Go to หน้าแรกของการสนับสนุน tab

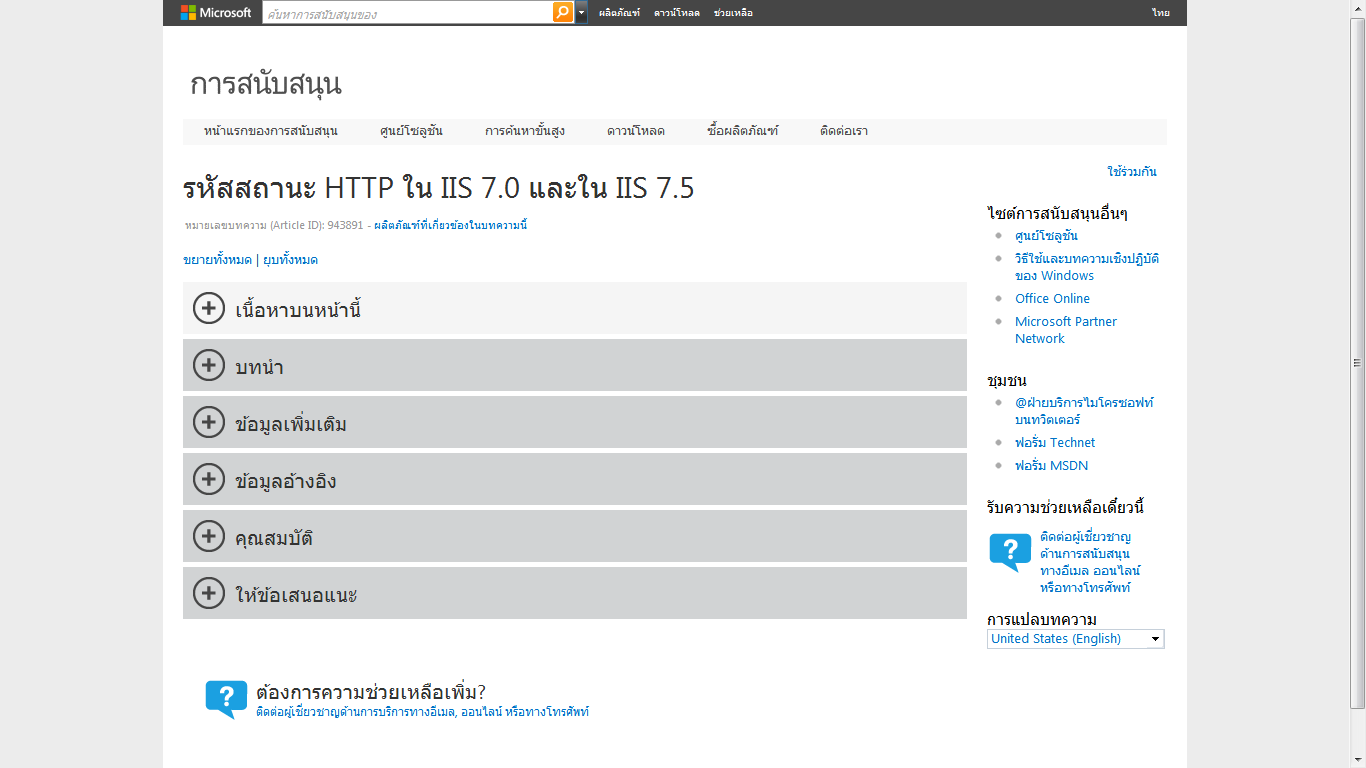point(270,131)
